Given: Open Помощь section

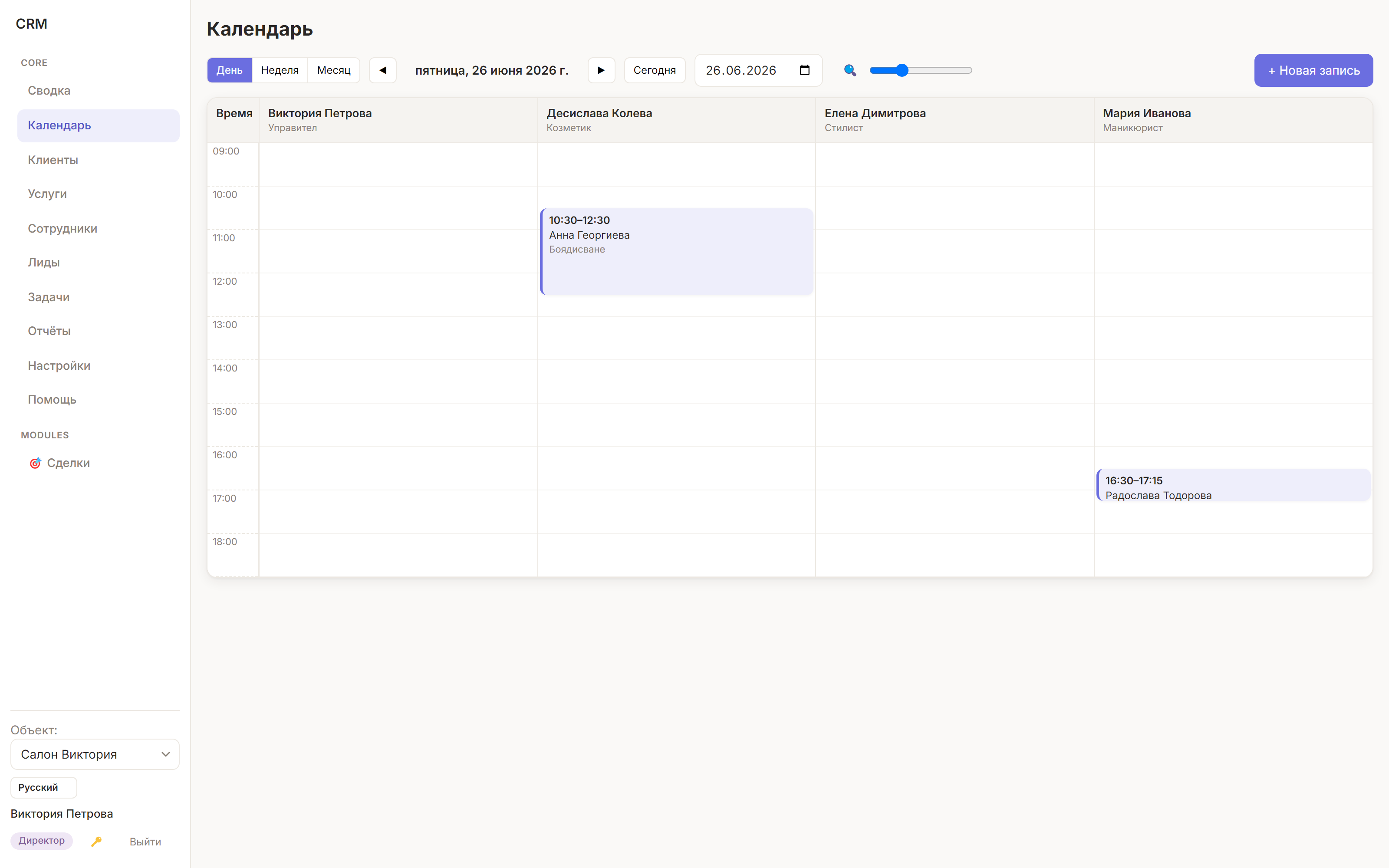Looking at the screenshot, I should click(98, 400).
